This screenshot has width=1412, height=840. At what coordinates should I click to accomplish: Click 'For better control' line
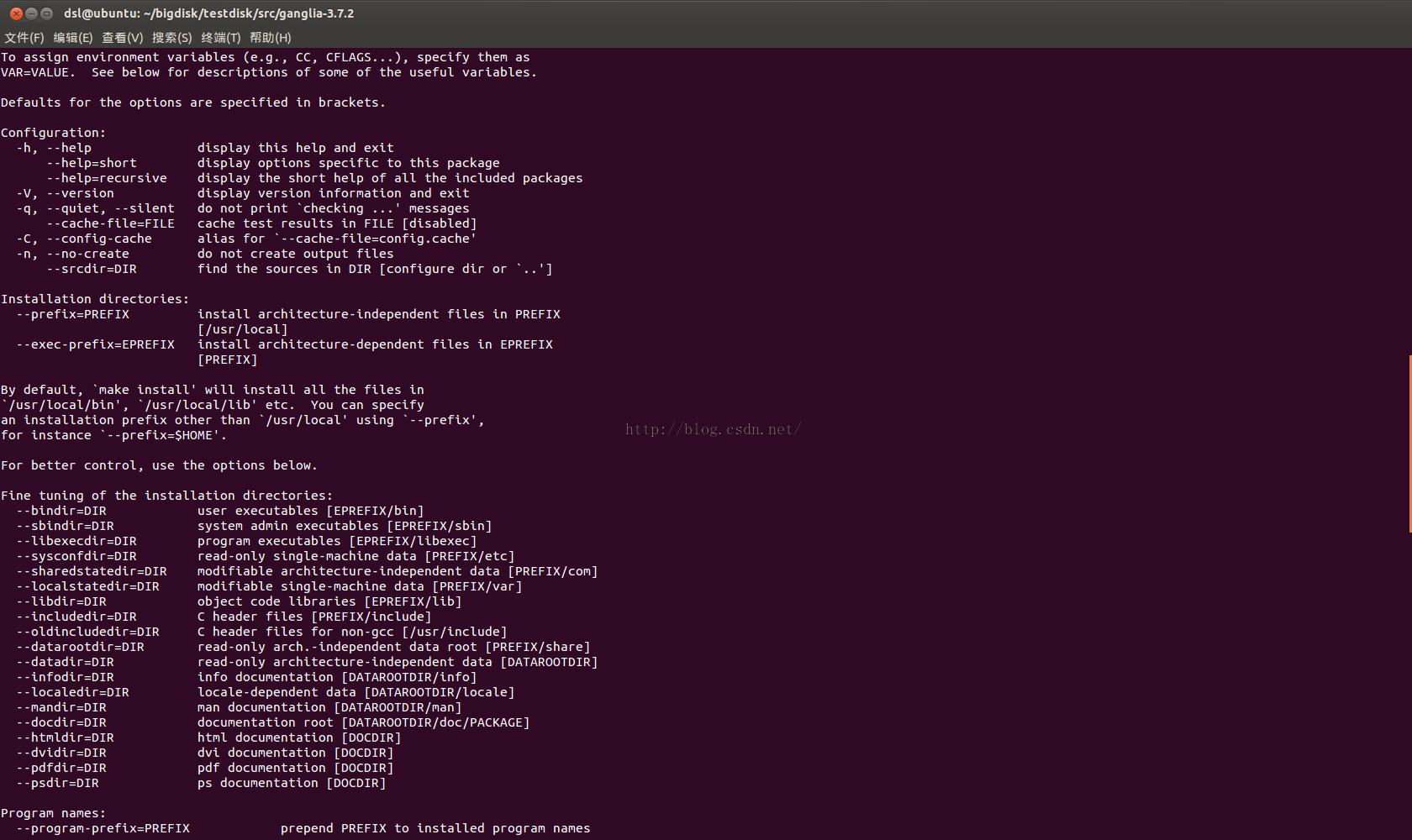(159, 465)
